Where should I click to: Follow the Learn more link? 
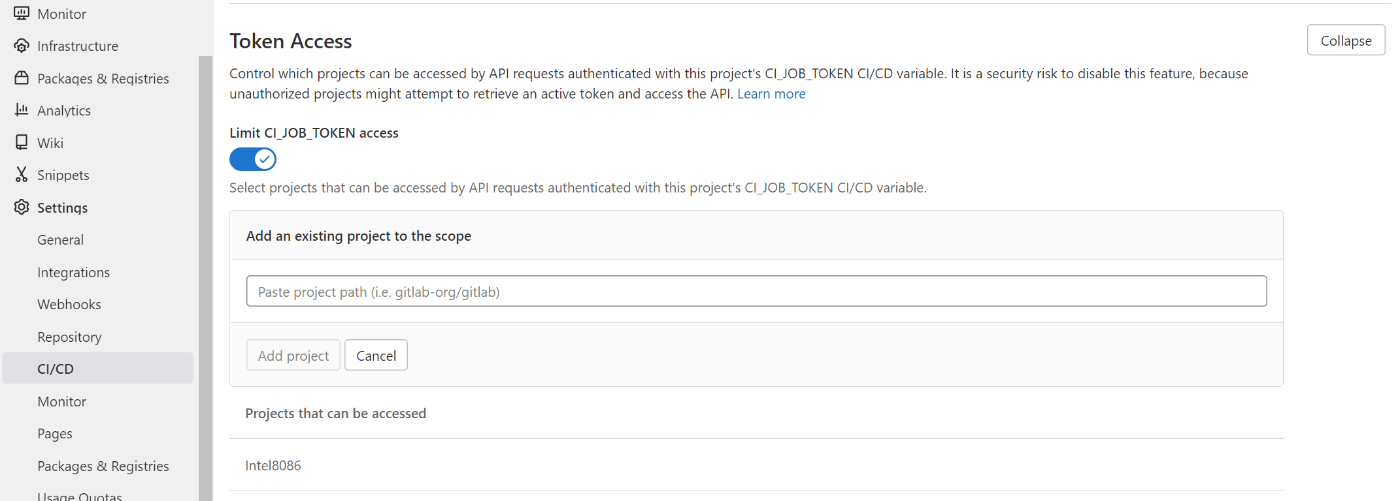click(x=771, y=94)
